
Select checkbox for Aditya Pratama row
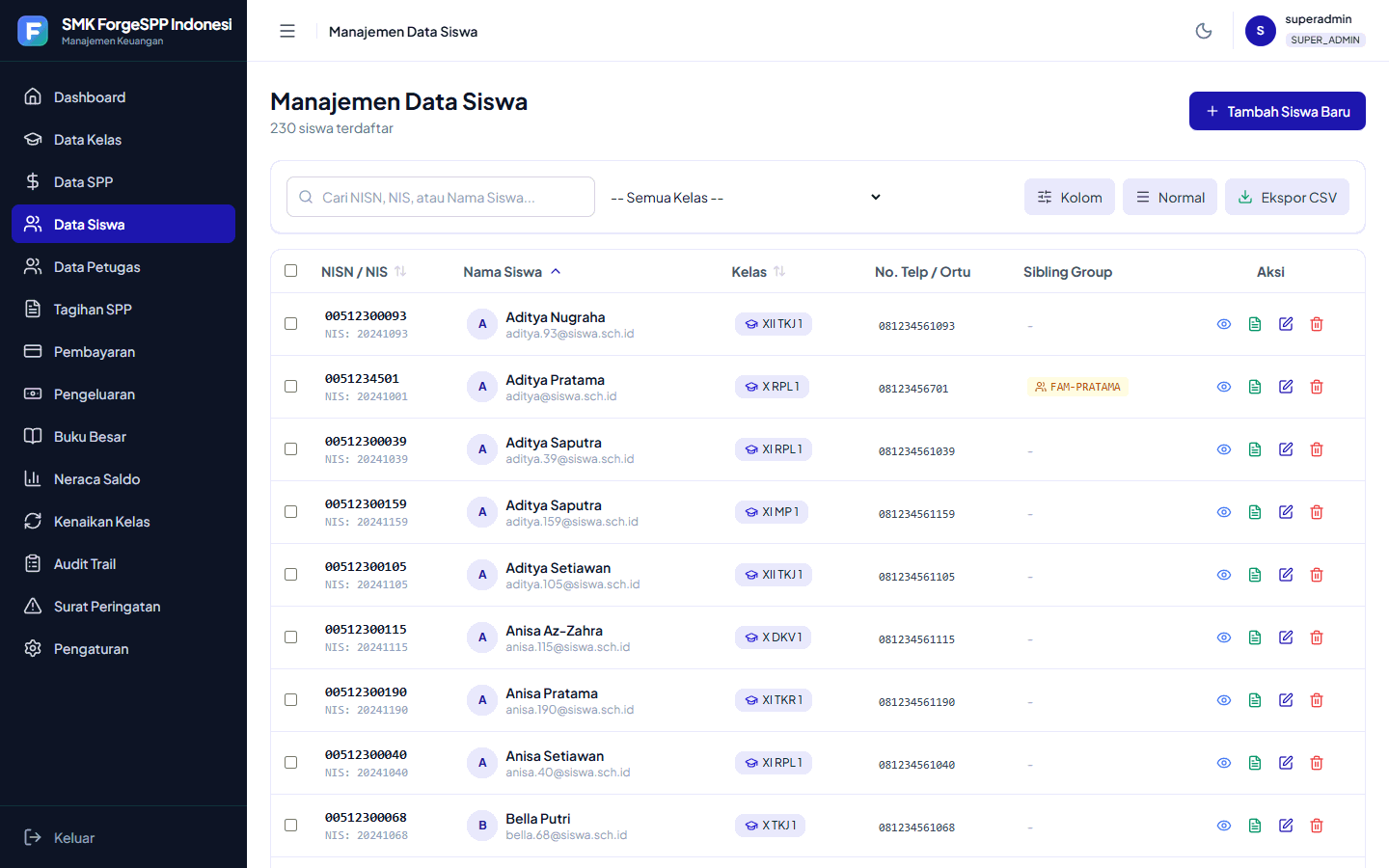pyautogui.click(x=290, y=387)
